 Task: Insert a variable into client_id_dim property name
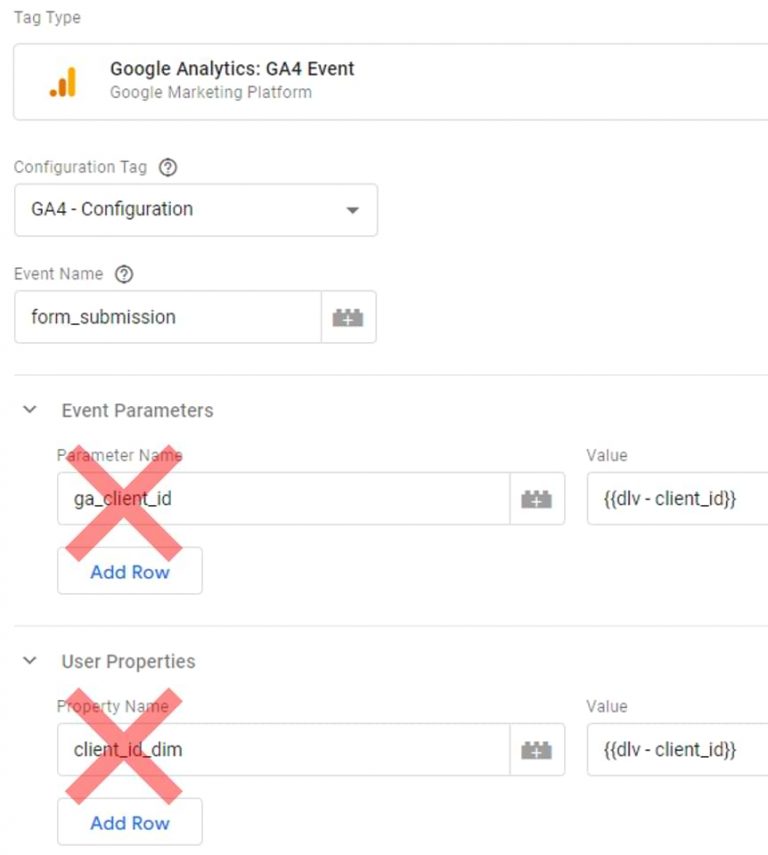pyautogui.click(x=535, y=749)
